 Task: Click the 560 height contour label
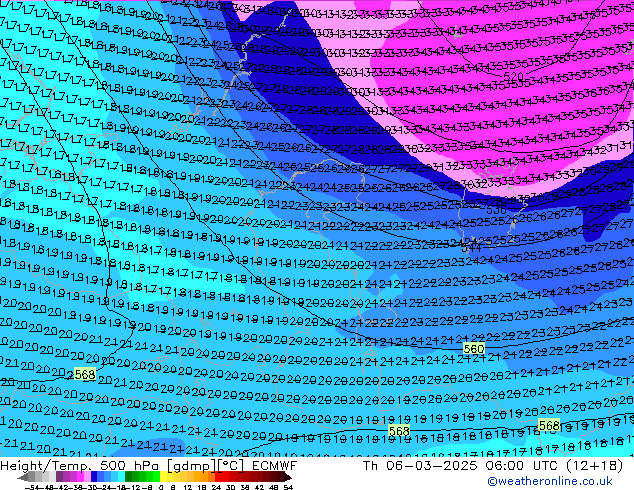click(474, 348)
